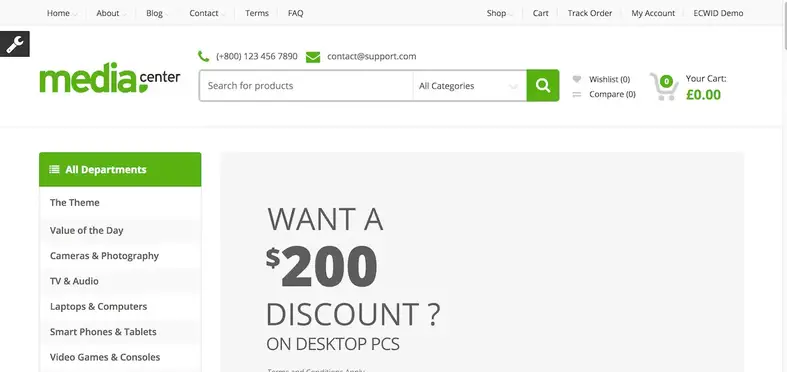The image size is (787, 372).
Task: Click the phone number (+800) 123 456 7890
Action: [x=256, y=56]
